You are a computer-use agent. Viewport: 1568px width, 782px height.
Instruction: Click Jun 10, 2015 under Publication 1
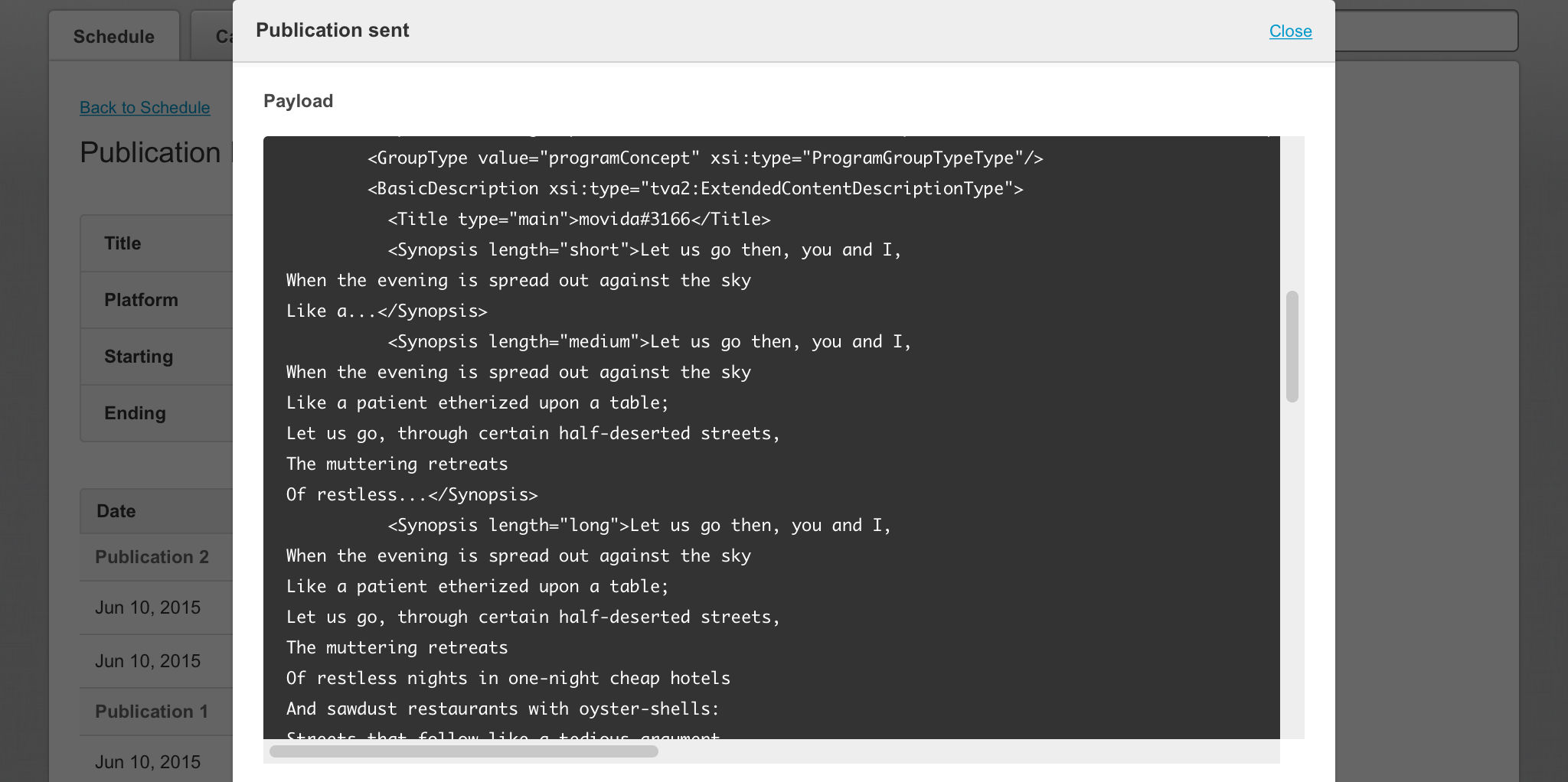click(148, 762)
